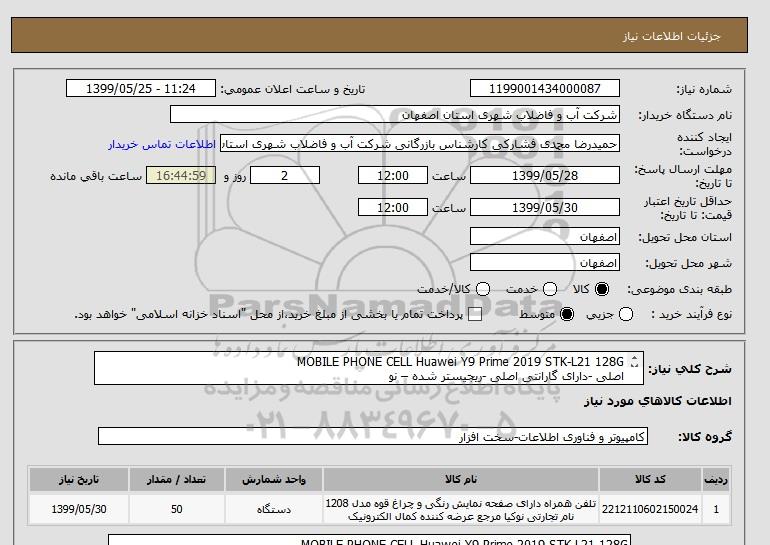770x545 pixels.
Task: Click the delivery city field اصفهان
Action: coord(545,263)
